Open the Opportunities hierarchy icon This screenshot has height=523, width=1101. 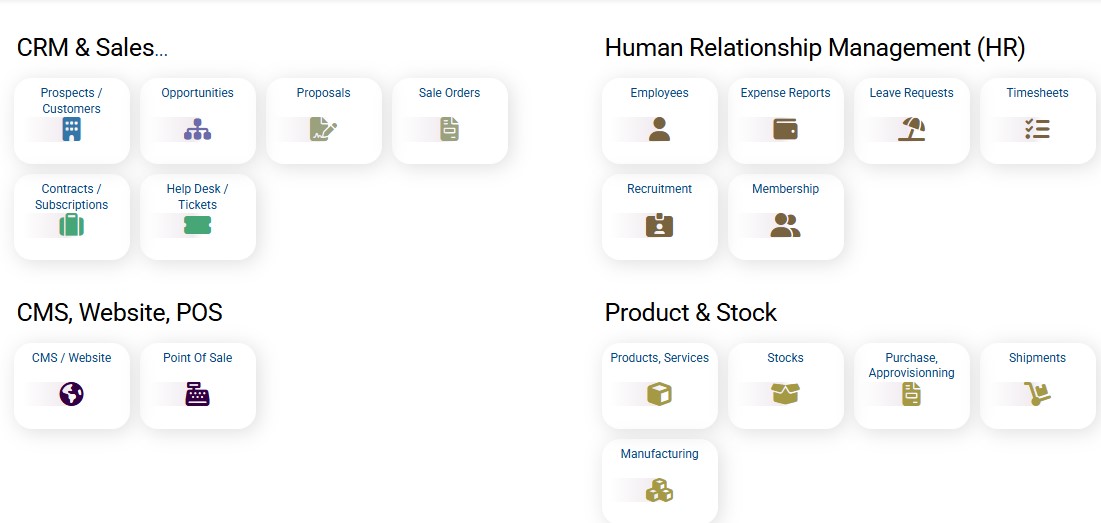pos(198,129)
